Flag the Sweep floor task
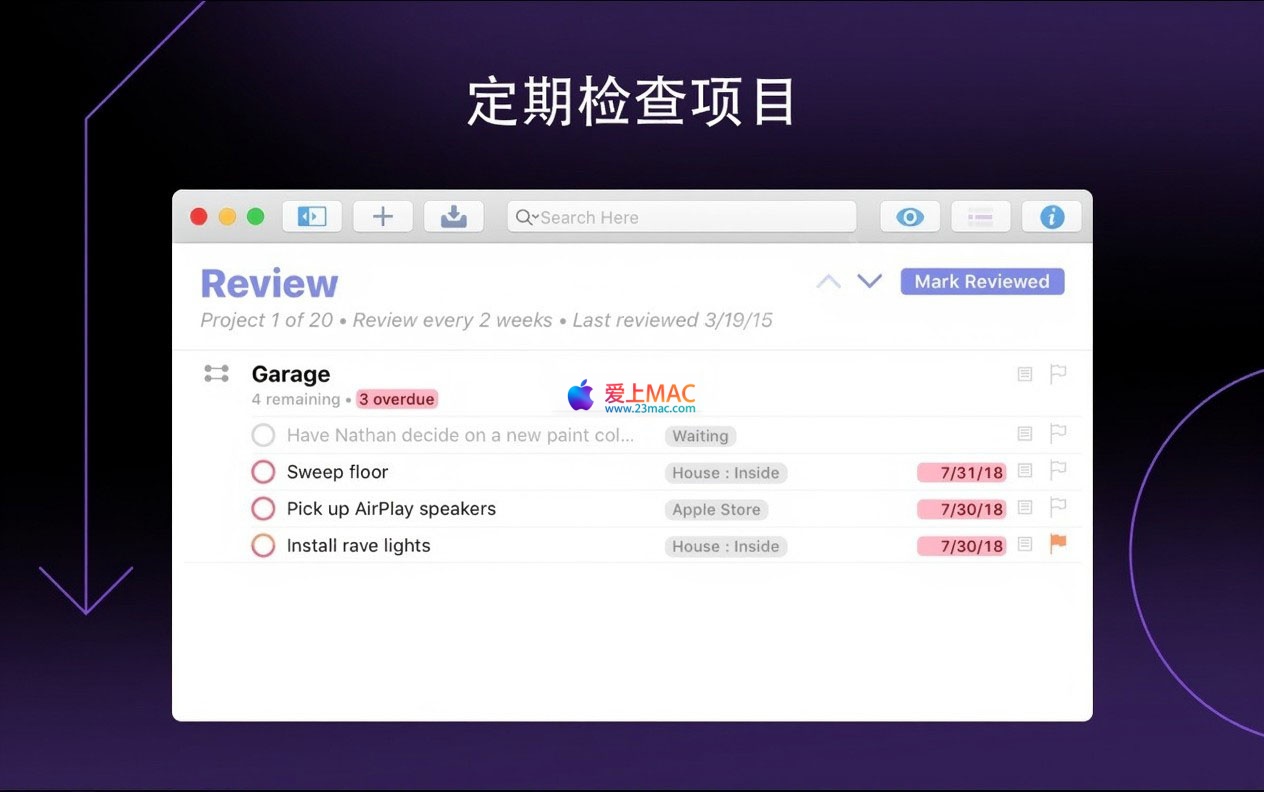Viewport: 1264px width, 792px height. (x=1057, y=470)
